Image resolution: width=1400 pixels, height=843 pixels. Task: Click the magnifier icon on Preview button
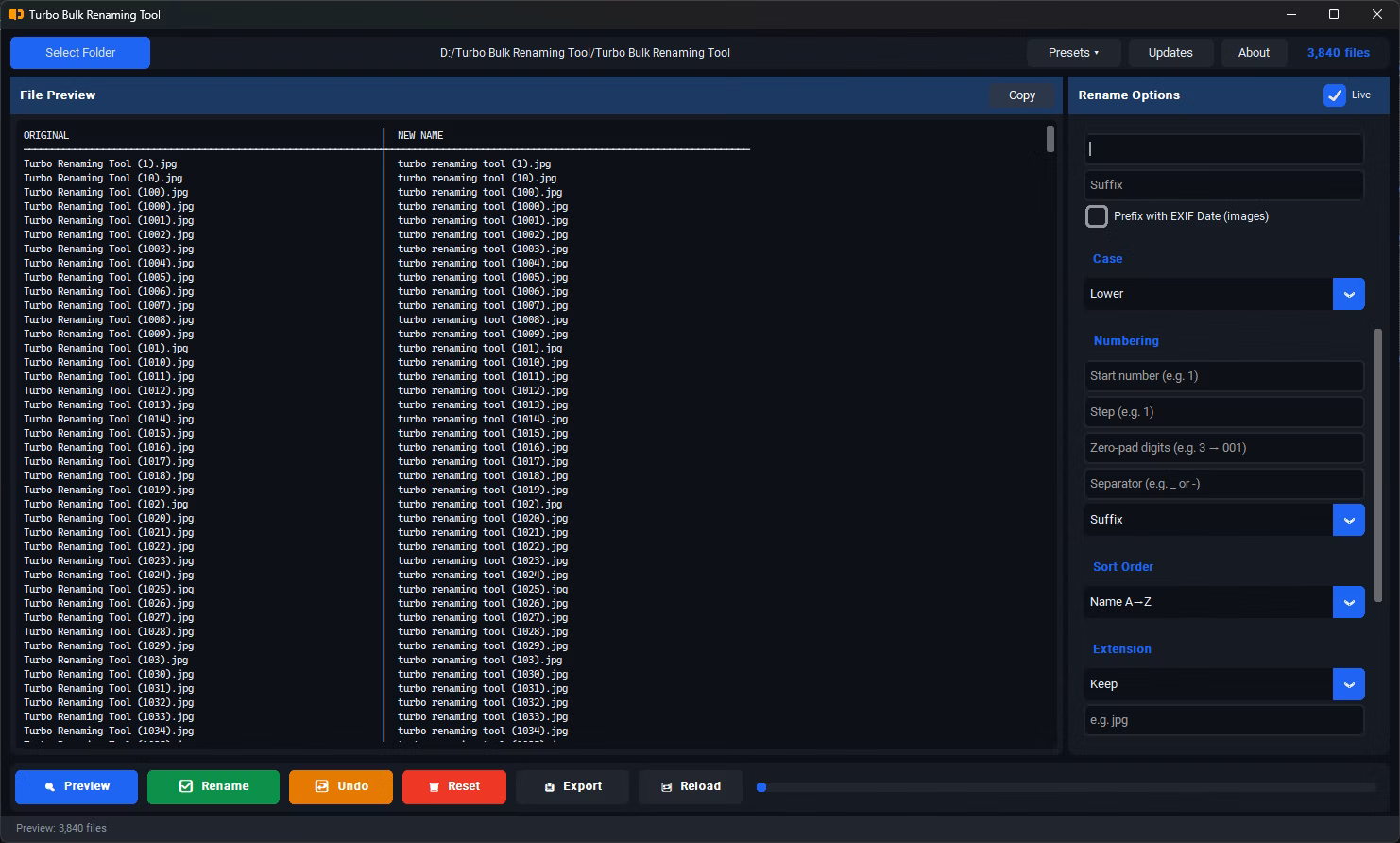click(x=49, y=786)
